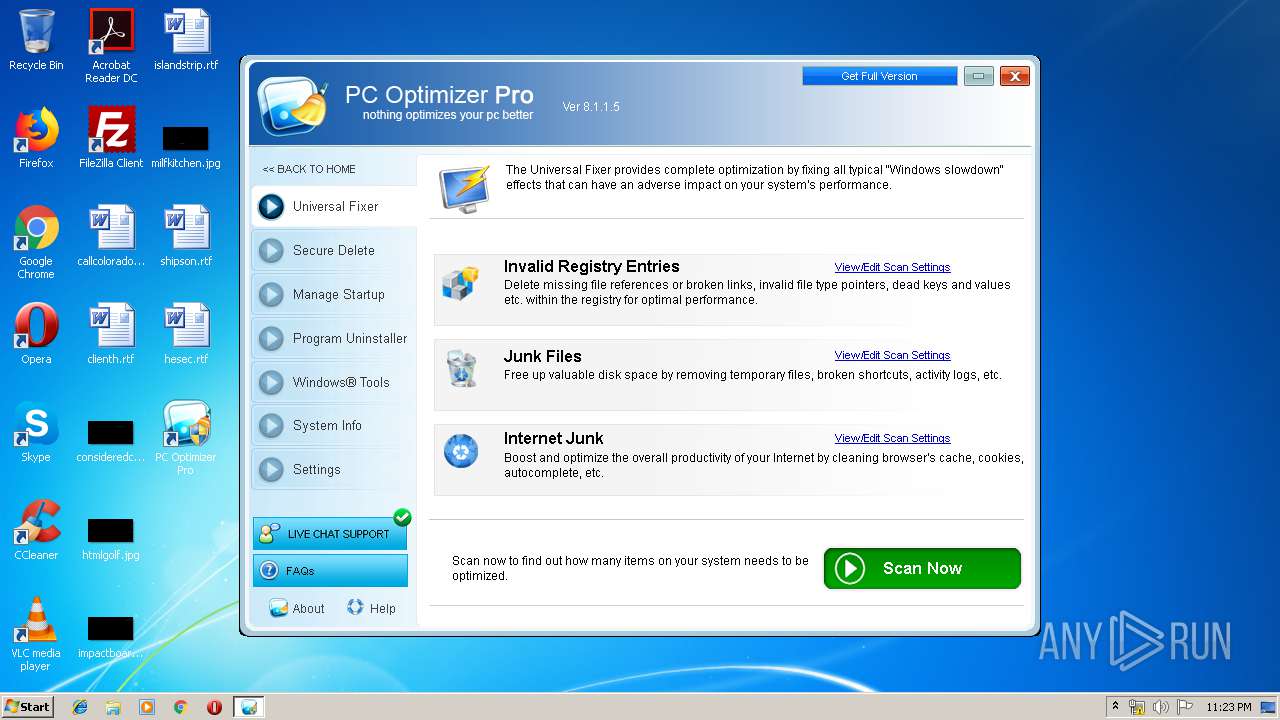Select the Opera desktop shortcut
This screenshot has height=720, width=1280.
pos(36,334)
